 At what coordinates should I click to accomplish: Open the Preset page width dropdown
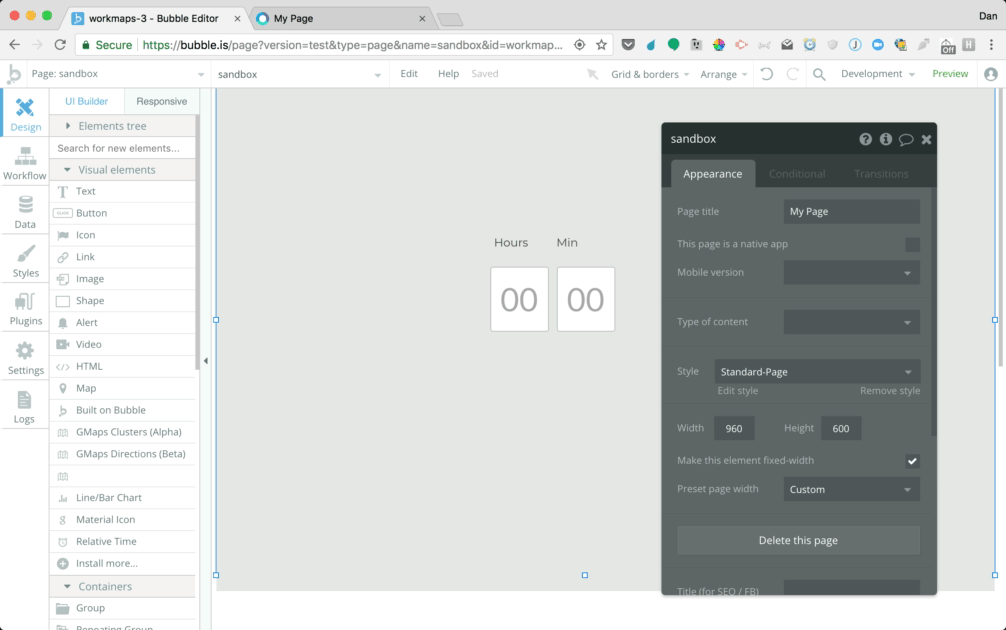tap(851, 490)
